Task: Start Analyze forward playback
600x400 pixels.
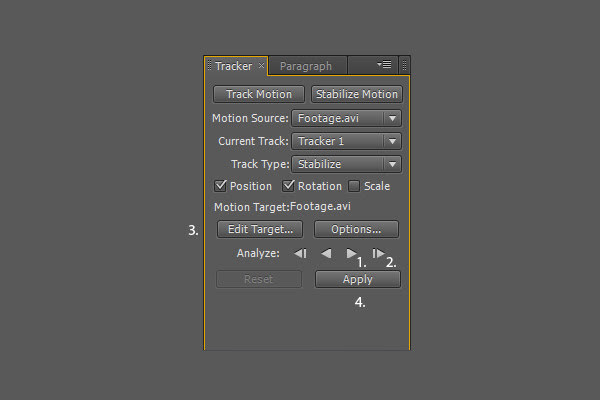Action: click(351, 253)
